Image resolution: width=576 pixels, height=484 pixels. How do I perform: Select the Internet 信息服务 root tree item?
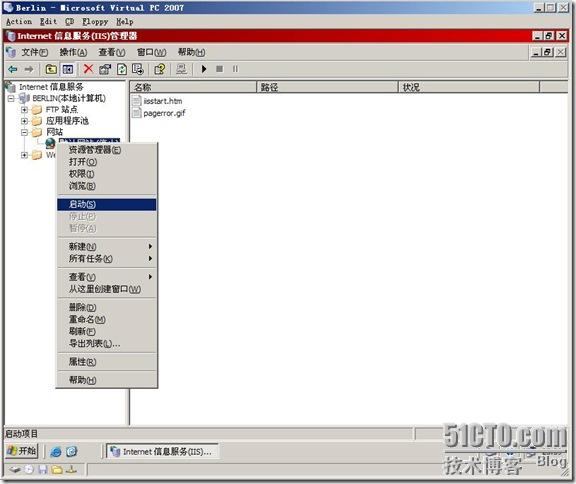click(x=51, y=87)
